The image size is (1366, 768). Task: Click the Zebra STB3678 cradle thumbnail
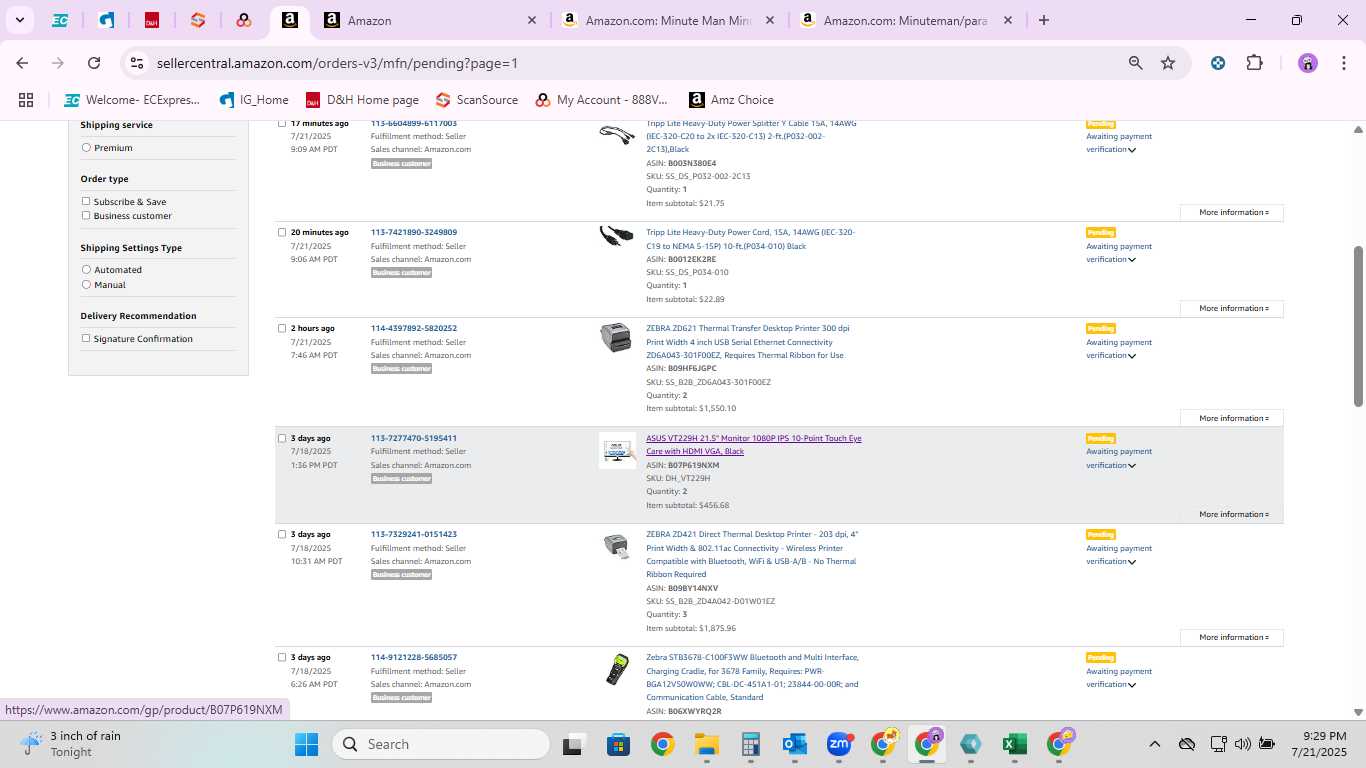click(x=617, y=669)
